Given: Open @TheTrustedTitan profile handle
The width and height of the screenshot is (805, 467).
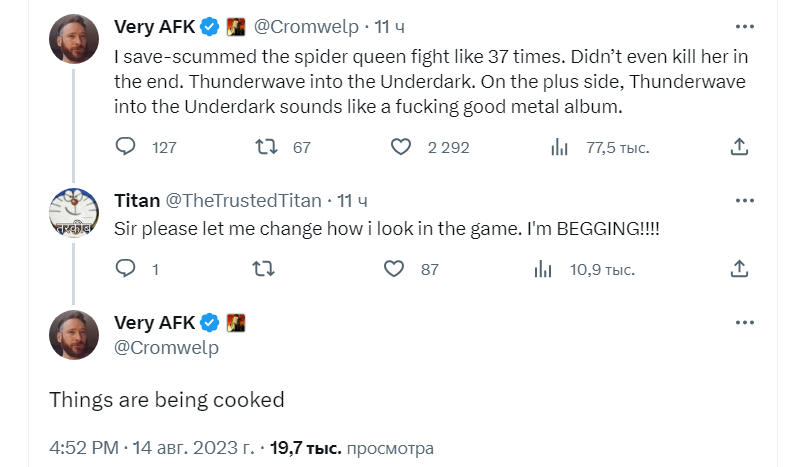Looking at the screenshot, I should tap(243, 201).
